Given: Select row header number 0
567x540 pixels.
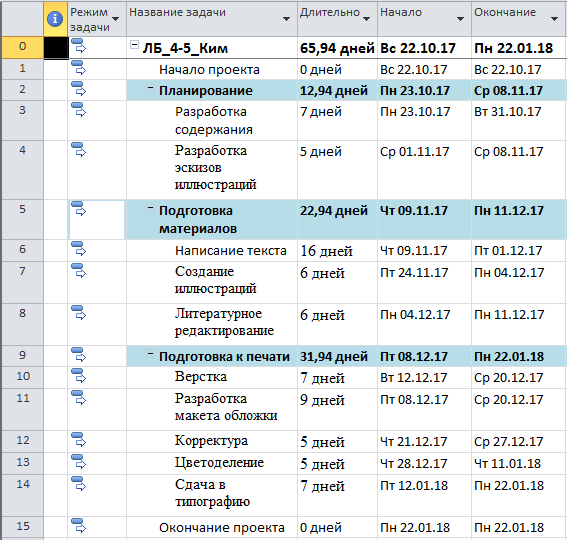Looking at the screenshot, I should point(22,47).
